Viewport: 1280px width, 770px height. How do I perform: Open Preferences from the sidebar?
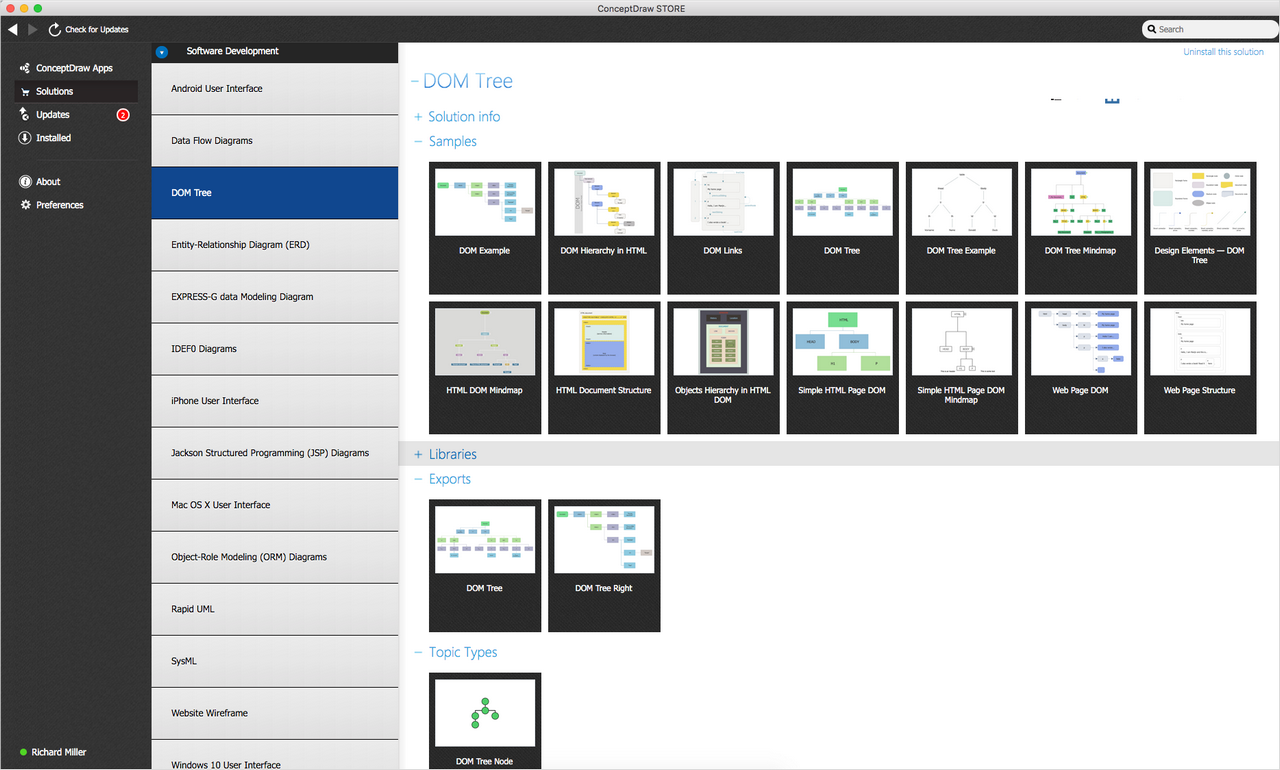pyautogui.click(x=60, y=205)
